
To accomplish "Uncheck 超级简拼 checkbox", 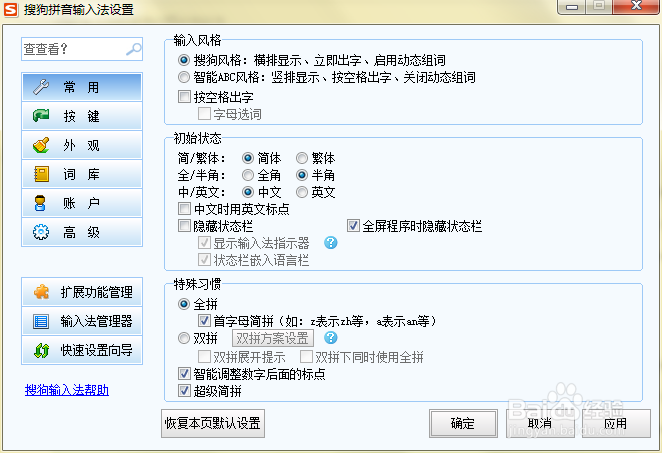I will 184,391.
